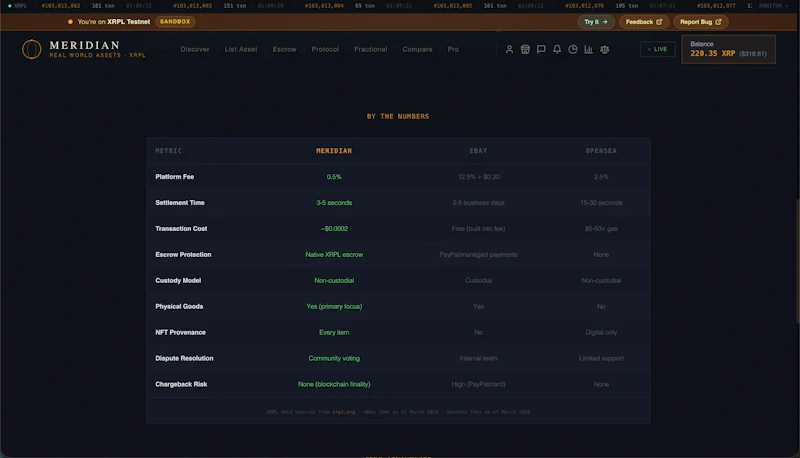The height and width of the screenshot is (458, 800).
Task: Open the MONITOR dropdown in ticker bar
Action: coord(772,6)
